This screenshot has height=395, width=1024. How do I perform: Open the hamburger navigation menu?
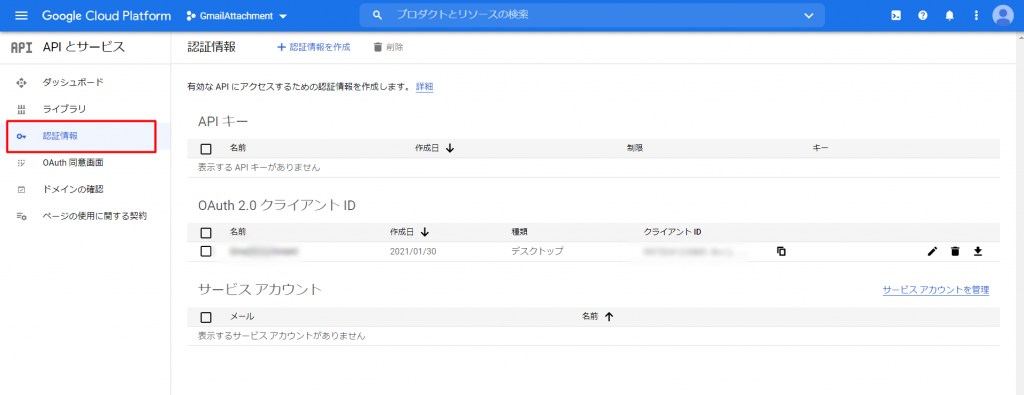point(22,16)
